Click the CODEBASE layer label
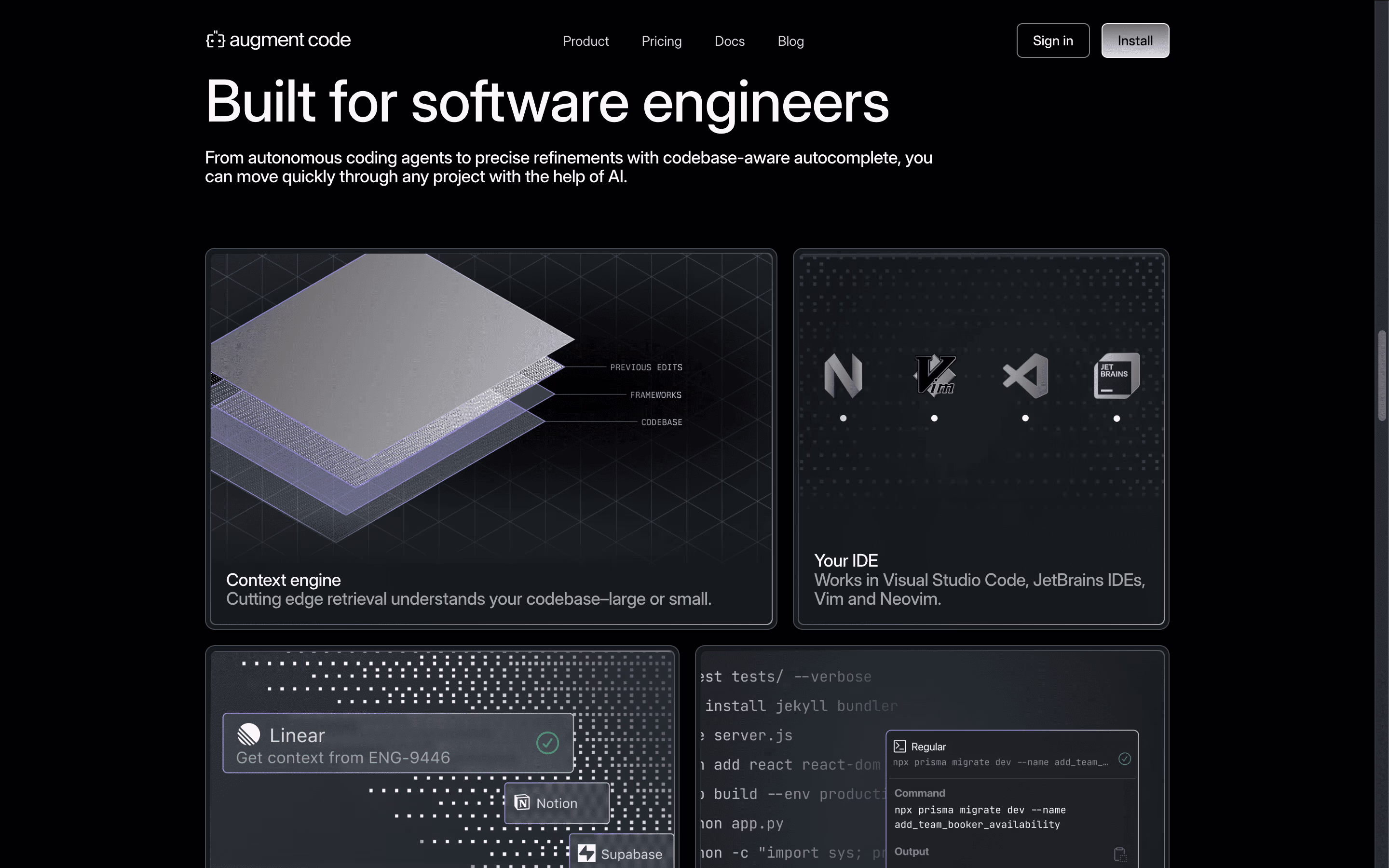This screenshot has width=1389, height=868. pyautogui.click(x=661, y=422)
